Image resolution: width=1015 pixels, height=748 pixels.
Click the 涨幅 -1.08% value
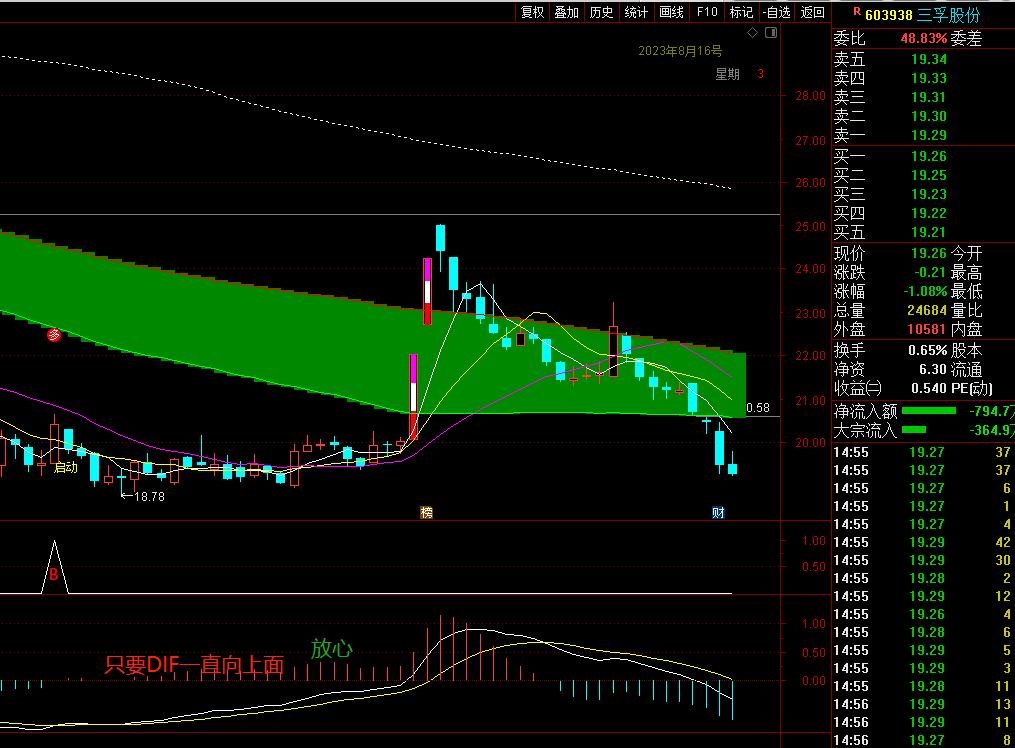[925, 292]
